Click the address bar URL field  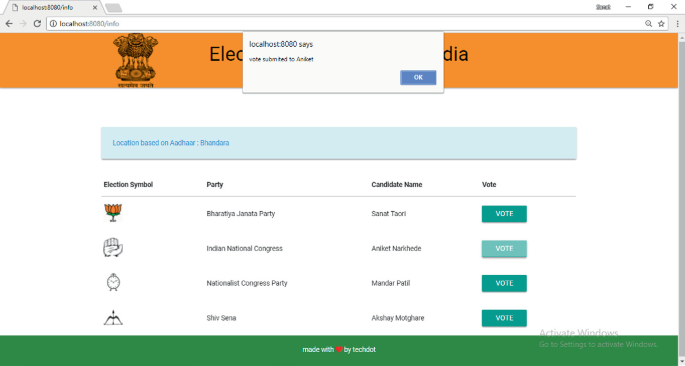pos(345,24)
